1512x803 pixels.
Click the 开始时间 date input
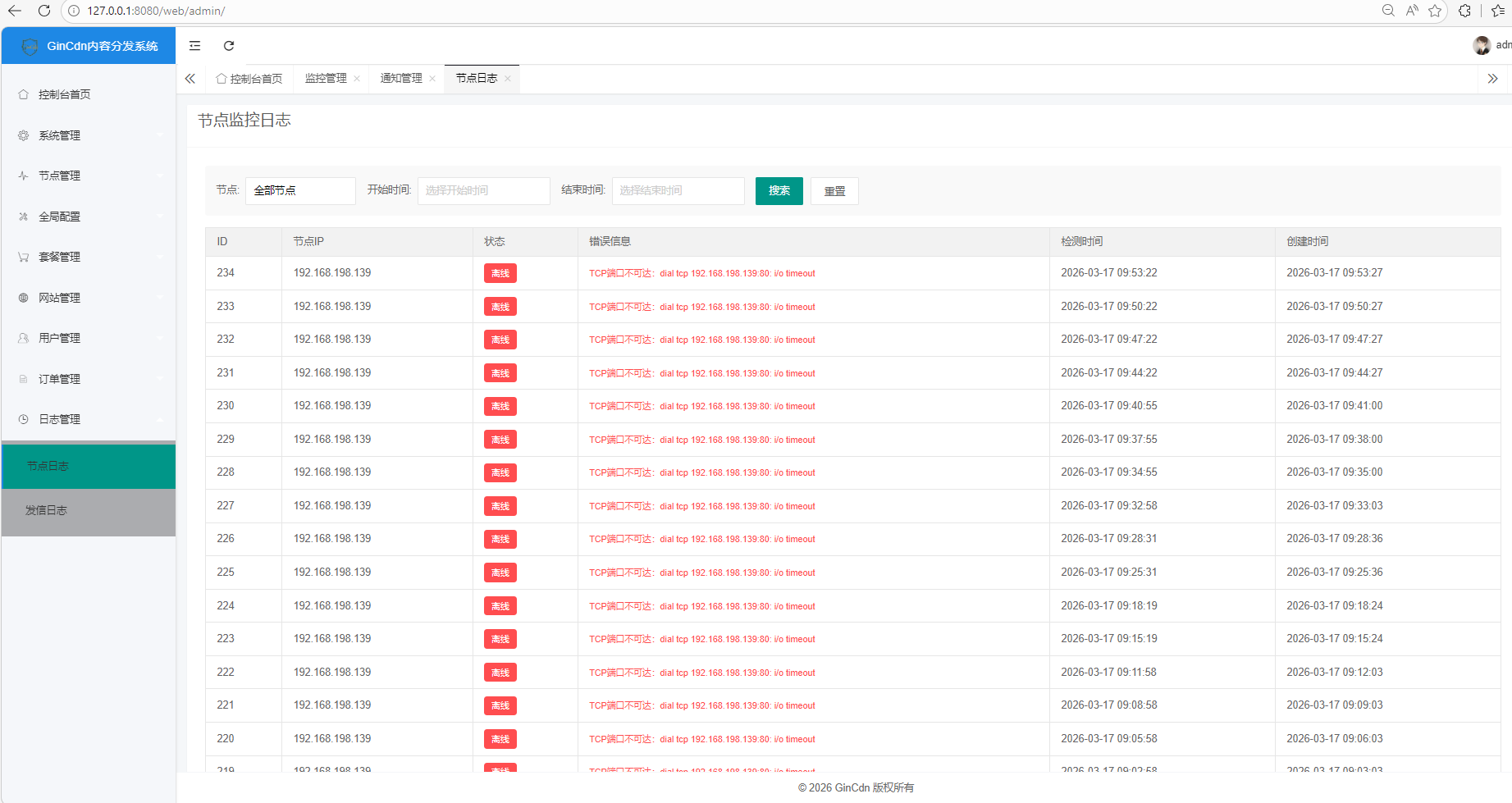(x=483, y=190)
